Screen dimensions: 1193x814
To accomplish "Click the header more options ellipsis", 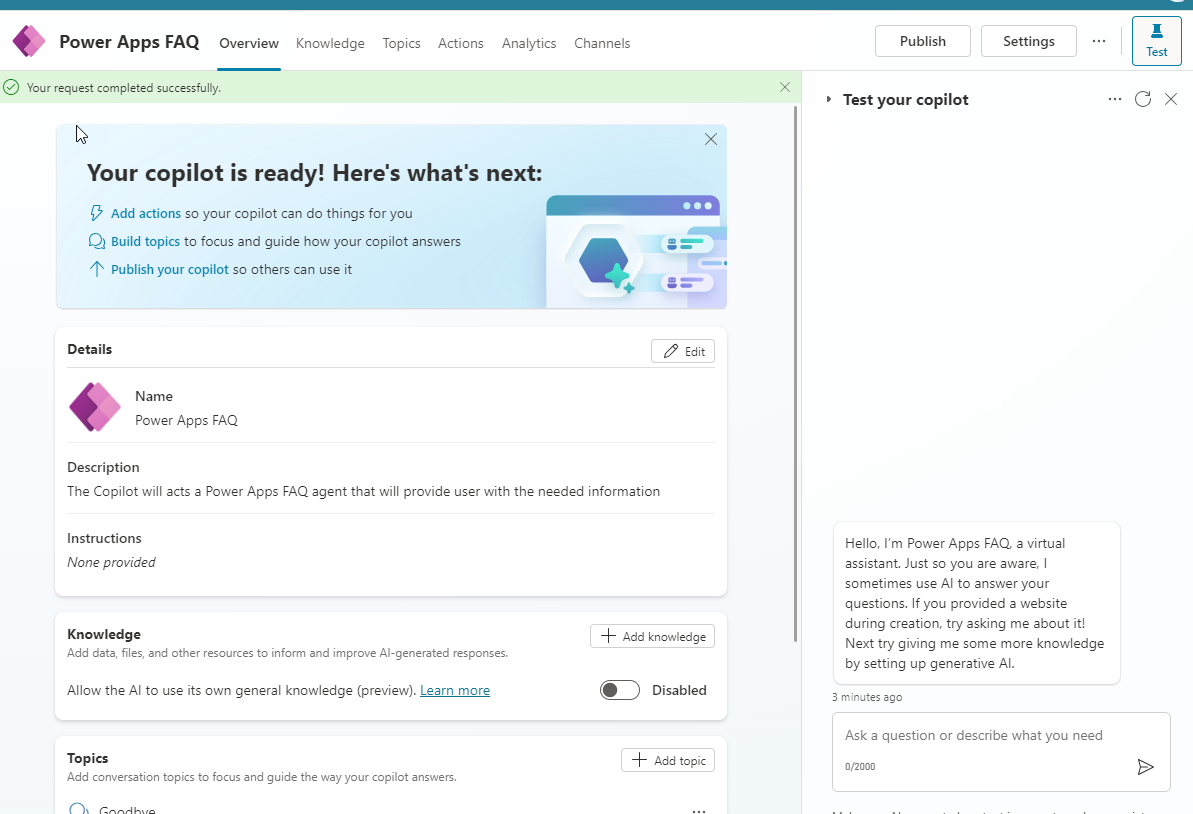I will (x=1099, y=41).
